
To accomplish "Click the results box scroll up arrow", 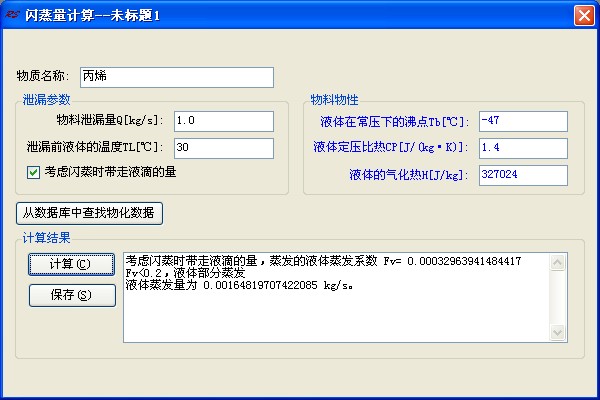I will pyautogui.click(x=558, y=263).
